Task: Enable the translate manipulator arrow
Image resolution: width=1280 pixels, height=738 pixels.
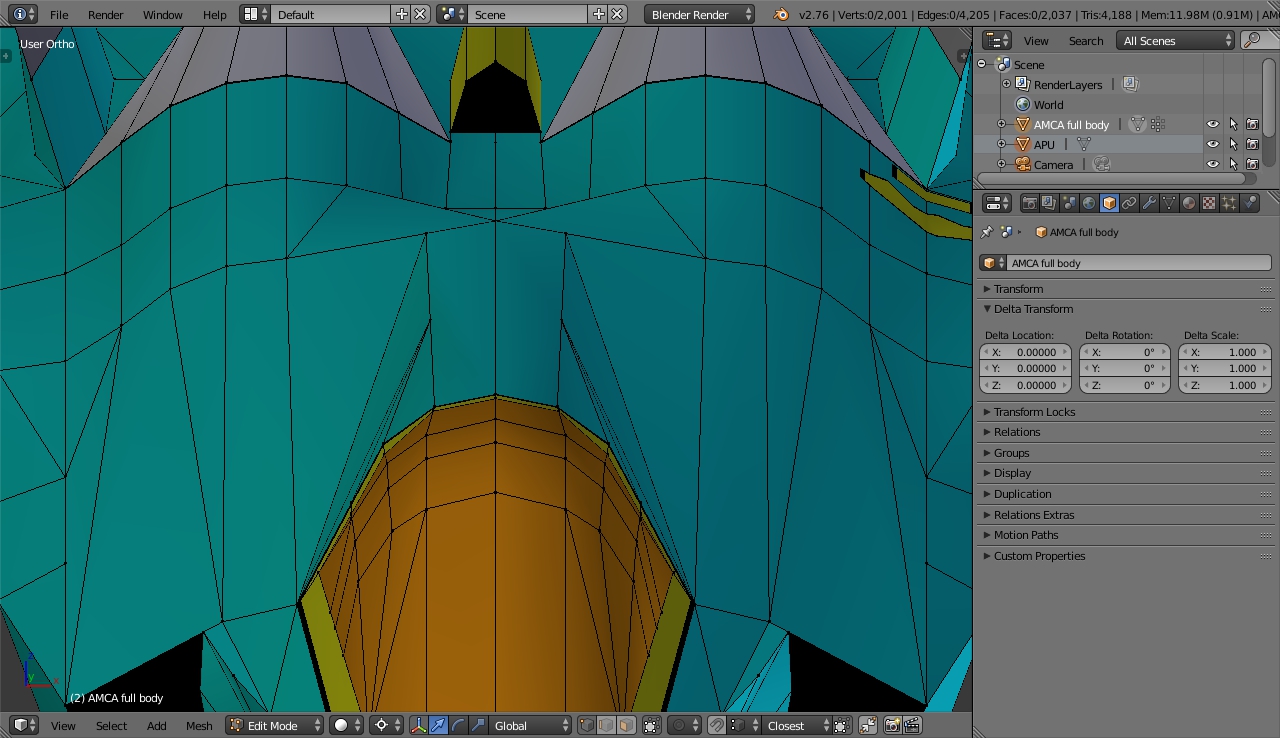Action: click(439, 725)
